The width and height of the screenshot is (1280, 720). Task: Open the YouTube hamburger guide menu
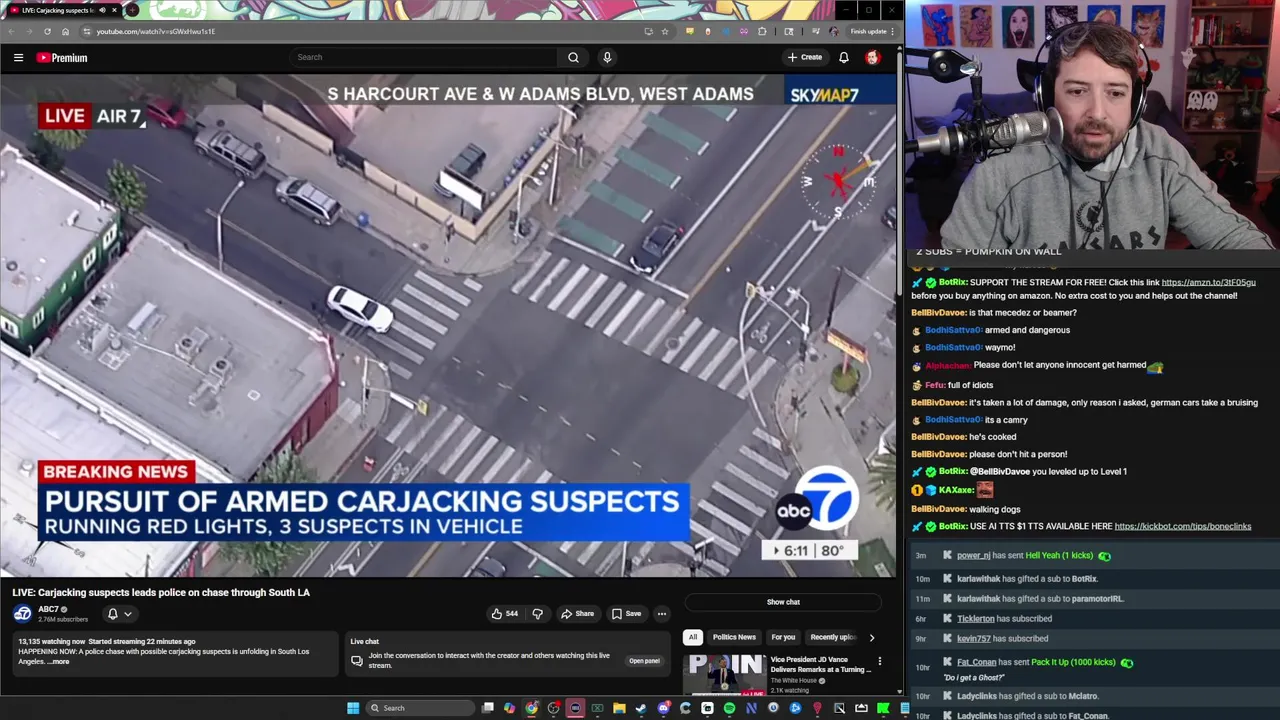coord(18,57)
